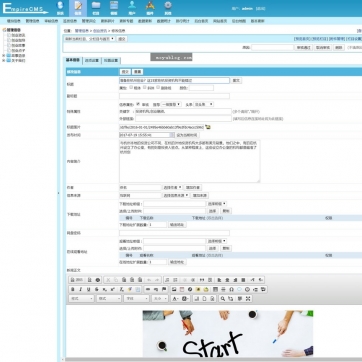Toggle Italic in the editor toolbar
The image size is (362, 362).
click(80, 289)
